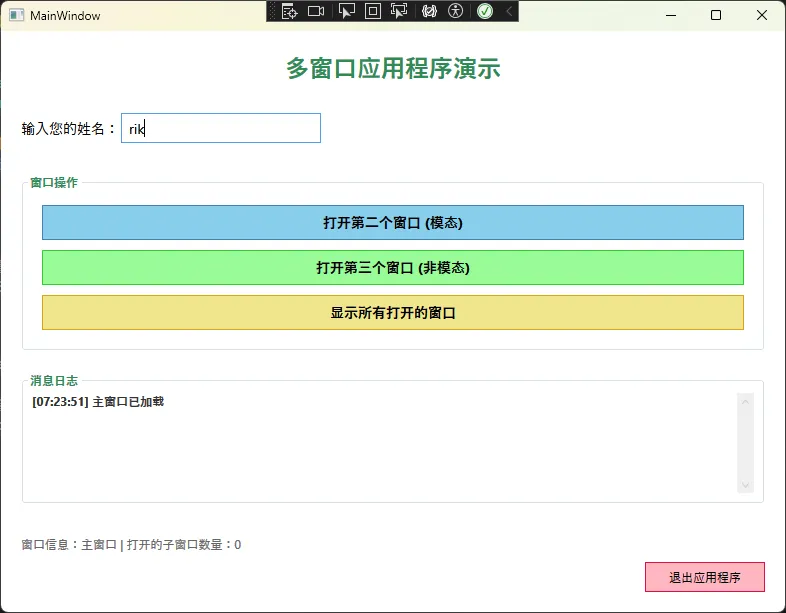Maximize the MainWindow window
This screenshot has width=786, height=613.
coord(716,15)
